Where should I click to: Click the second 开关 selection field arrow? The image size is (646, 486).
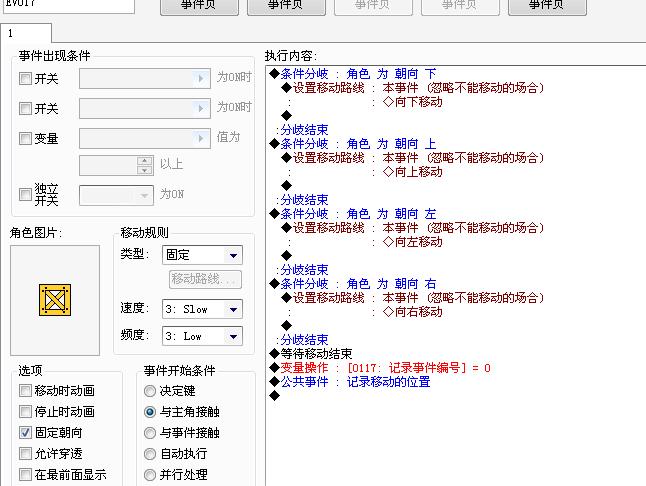click(201, 108)
